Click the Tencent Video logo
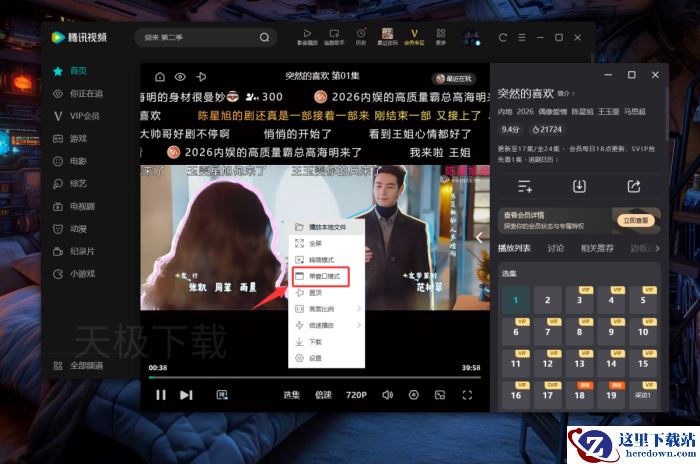The width and height of the screenshot is (700, 464). [x=79, y=38]
